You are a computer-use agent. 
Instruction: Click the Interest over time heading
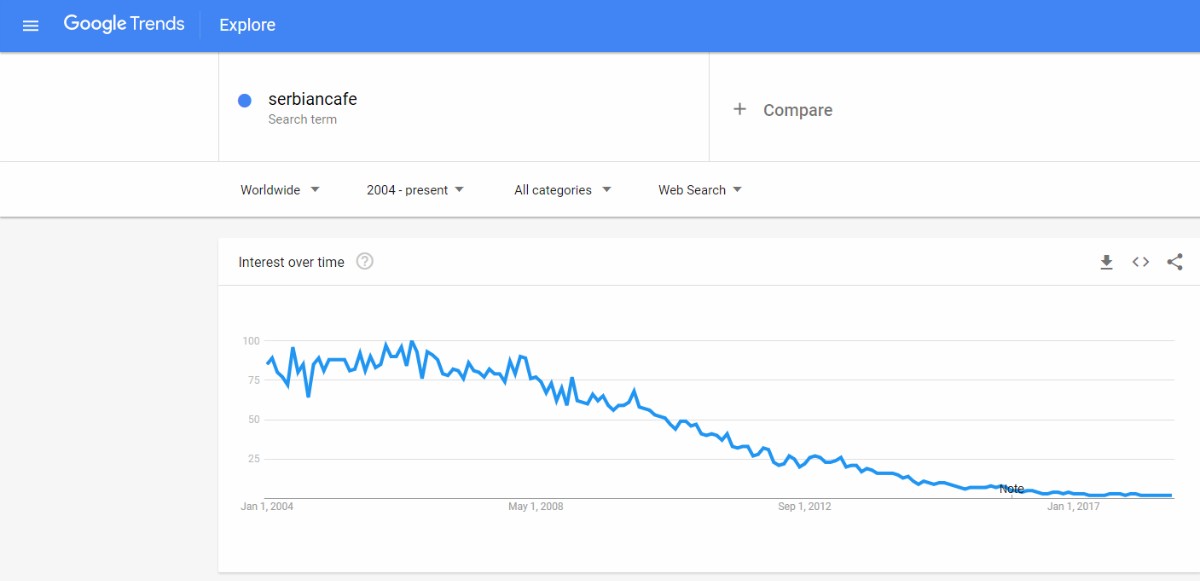coord(291,262)
